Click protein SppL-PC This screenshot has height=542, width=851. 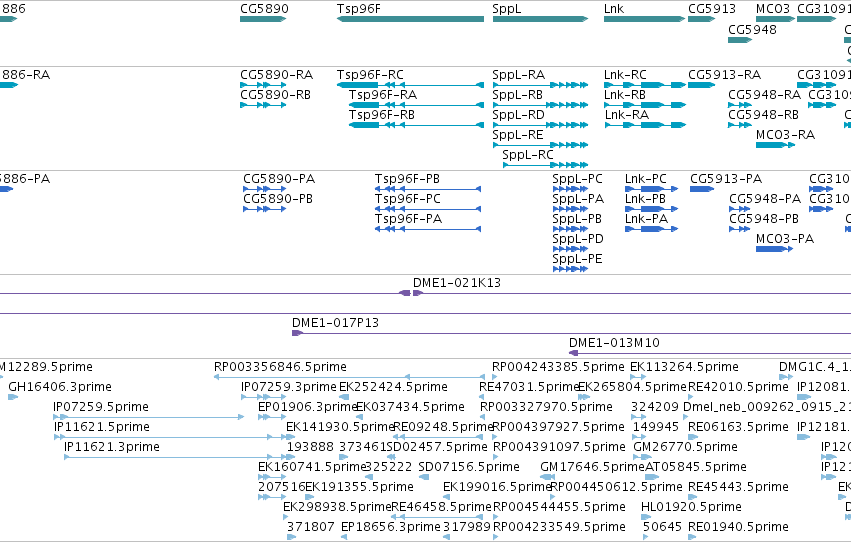(x=570, y=189)
